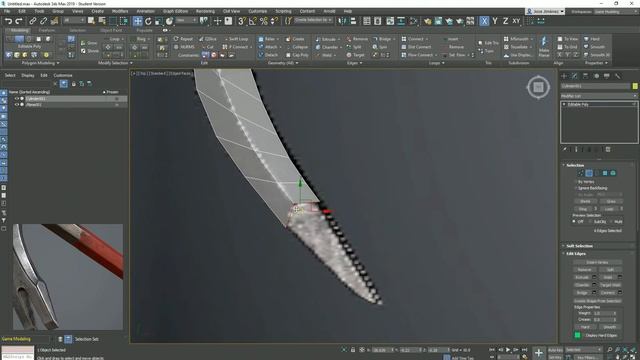
Task: Activate the Select and Move tool
Action: point(138,21)
